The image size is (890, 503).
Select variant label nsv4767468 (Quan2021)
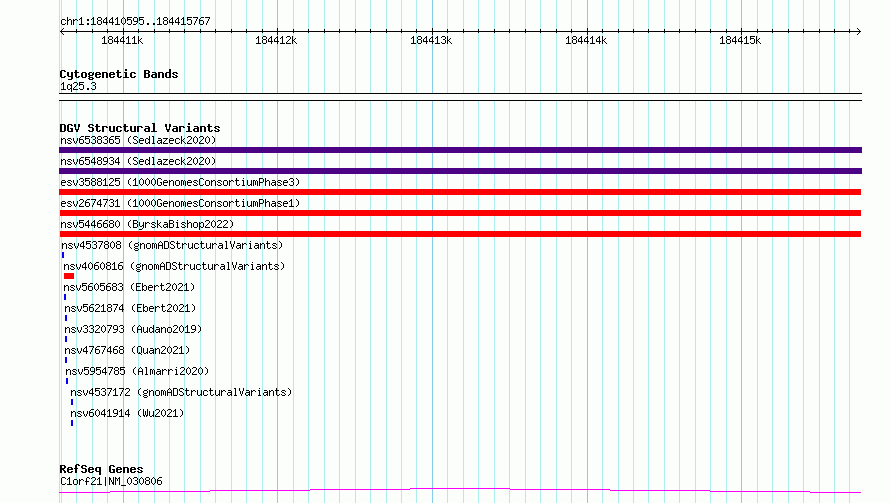(127, 350)
